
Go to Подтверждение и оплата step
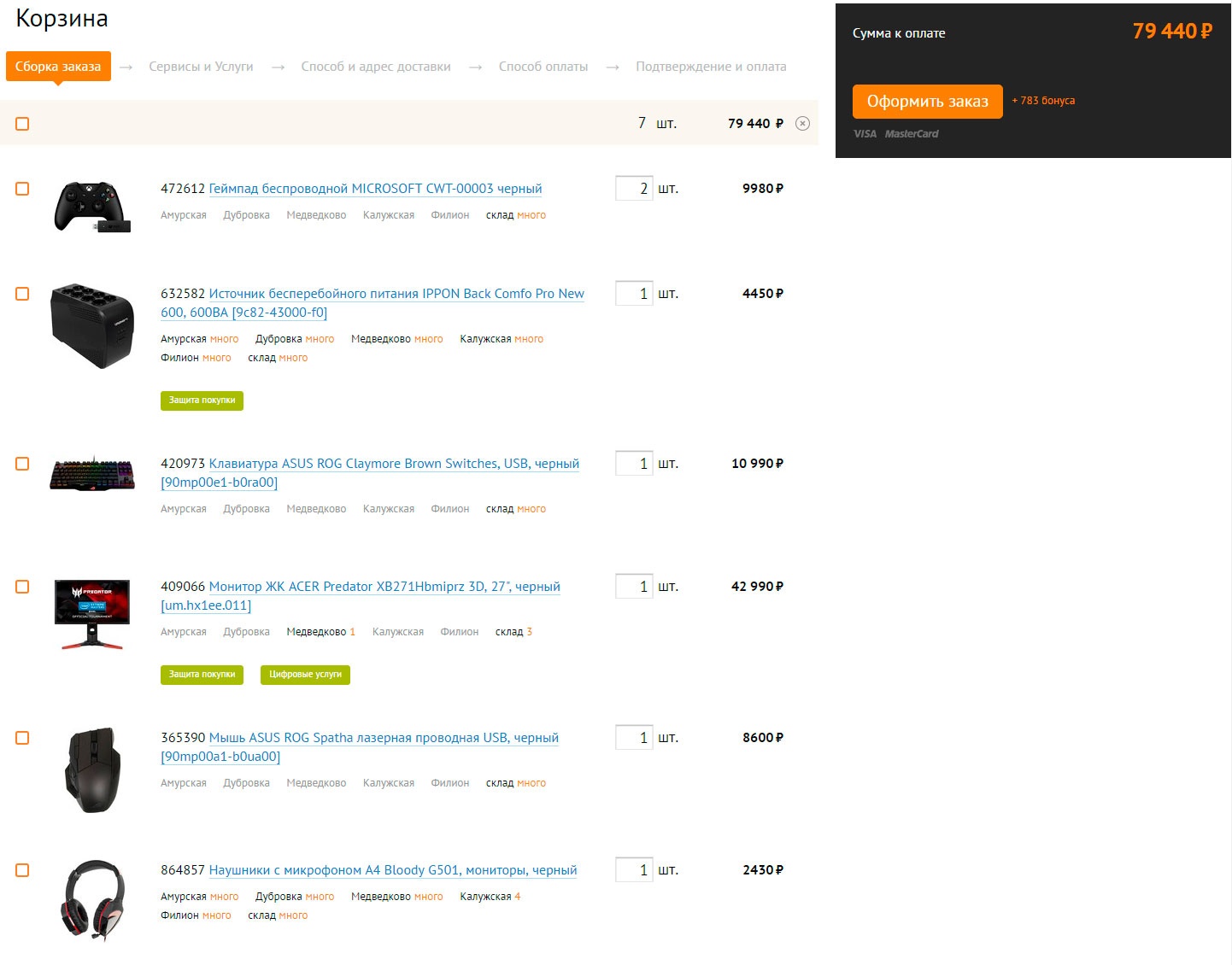coord(711,67)
